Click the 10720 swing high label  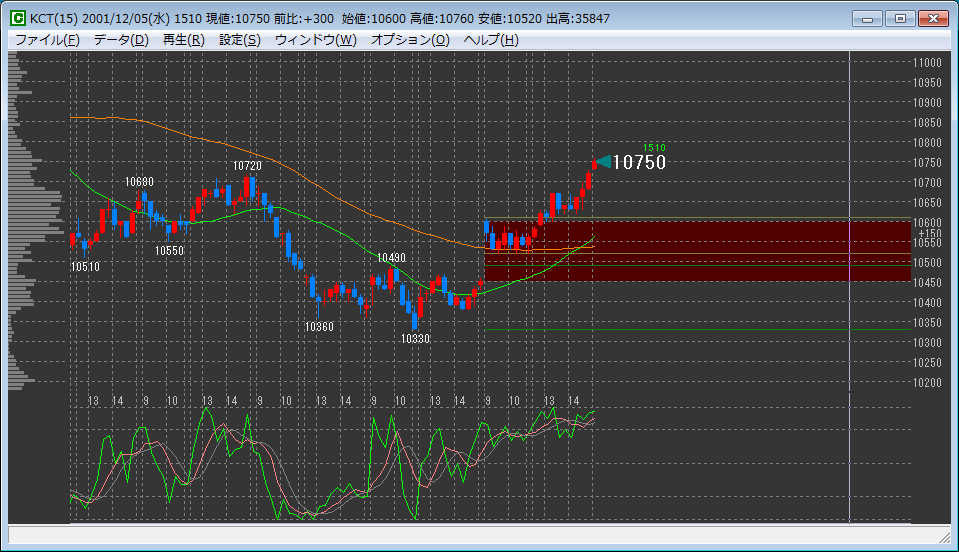(247, 165)
